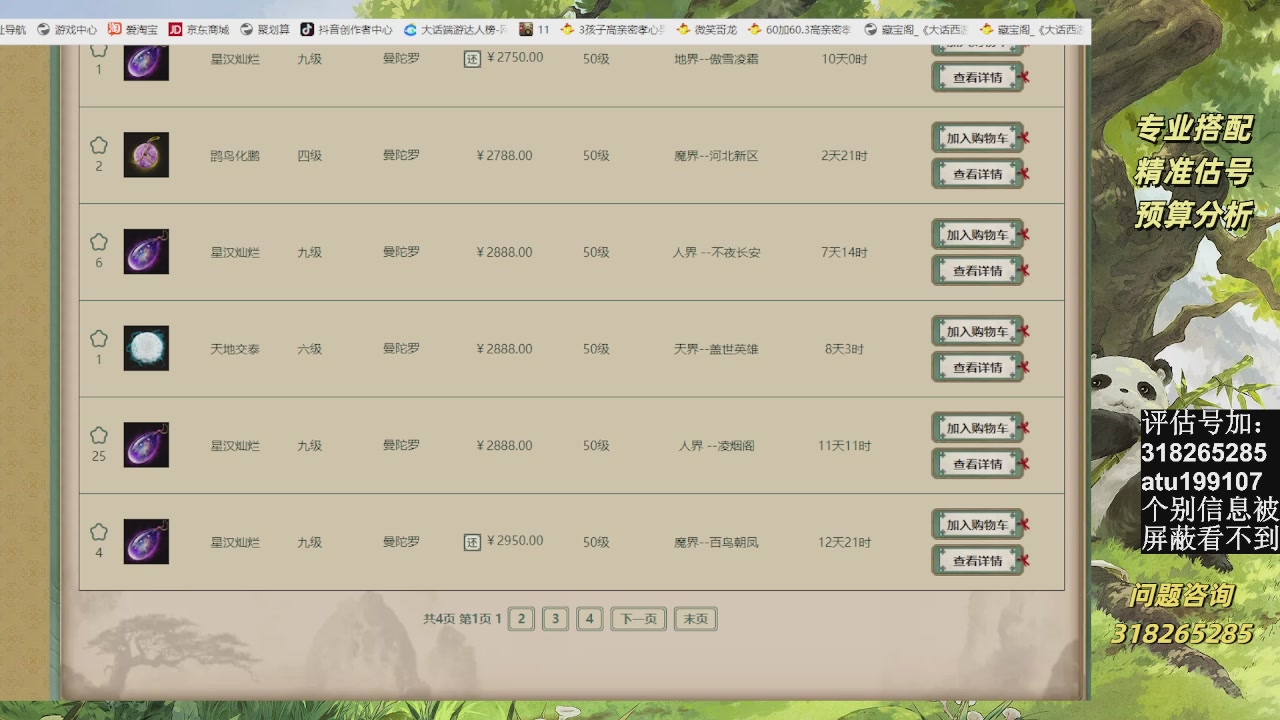Click the 还 bargain icon beside ¥2950.00
The image size is (1280, 720).
[x=473, y=542]
